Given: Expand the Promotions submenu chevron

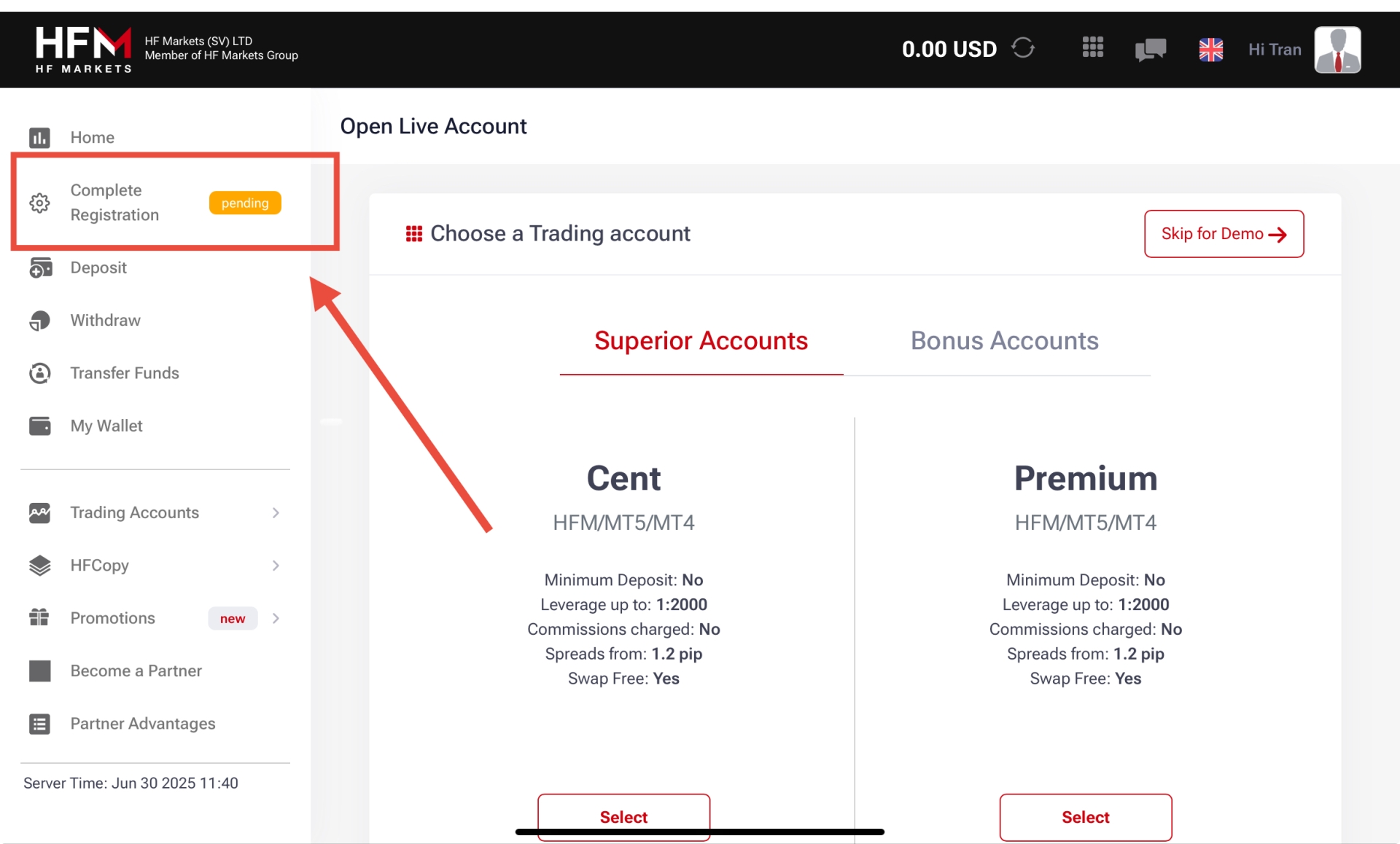Looking at the screenshot, I should (276, 618).
